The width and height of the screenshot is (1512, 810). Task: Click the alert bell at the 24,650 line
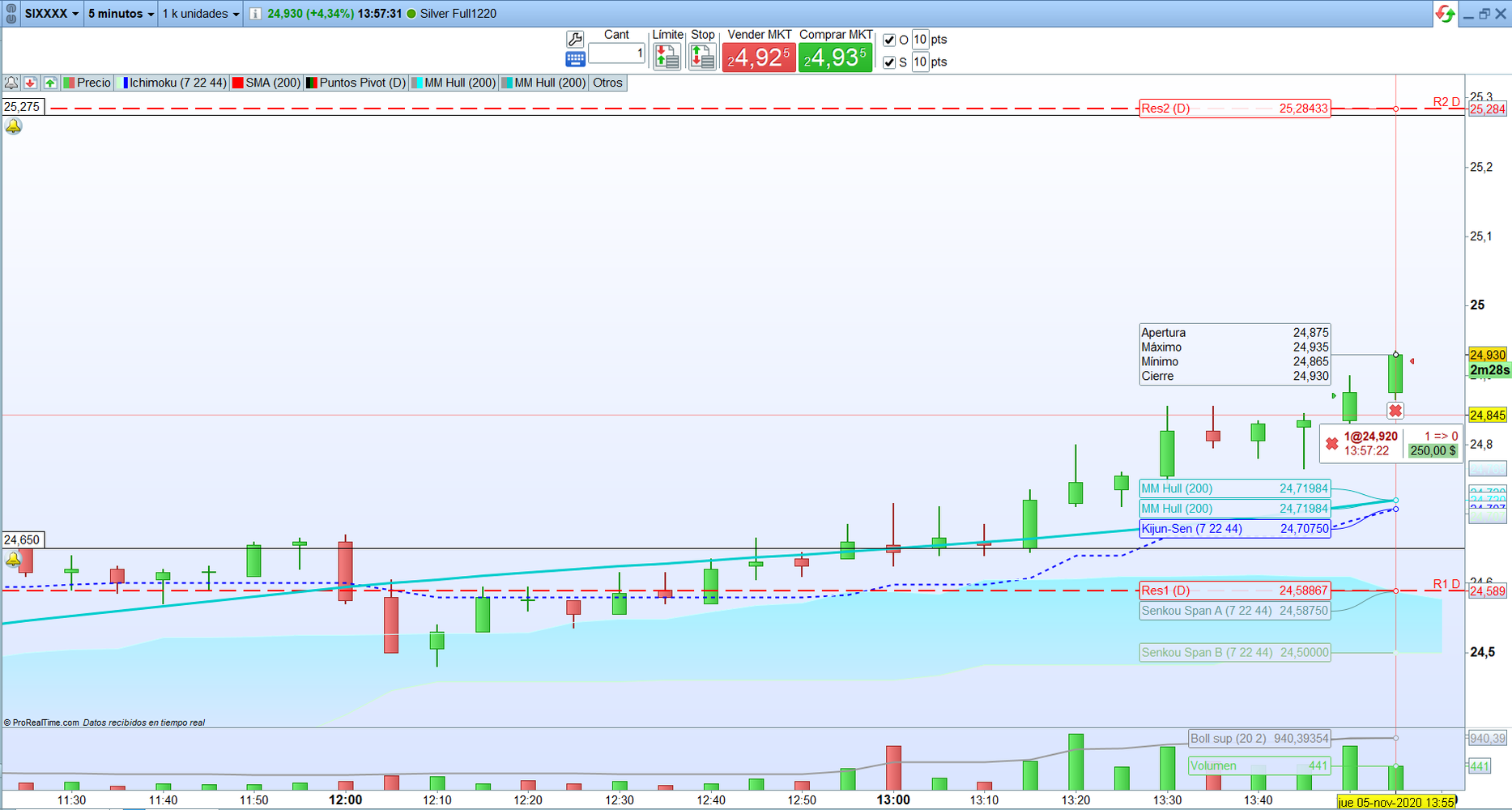(x=13, y=559)
